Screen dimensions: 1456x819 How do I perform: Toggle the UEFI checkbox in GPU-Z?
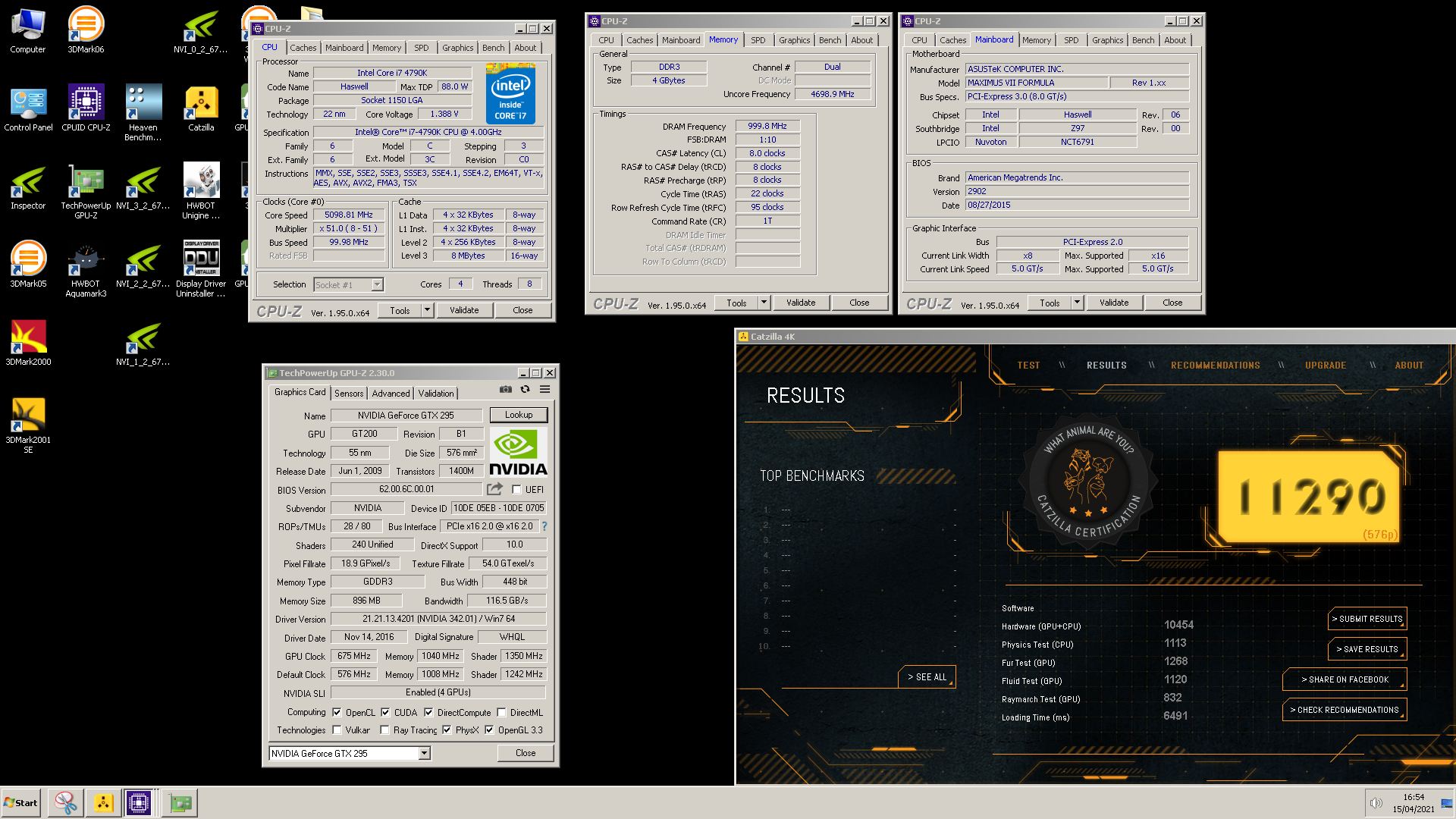[x=516, y=490]
